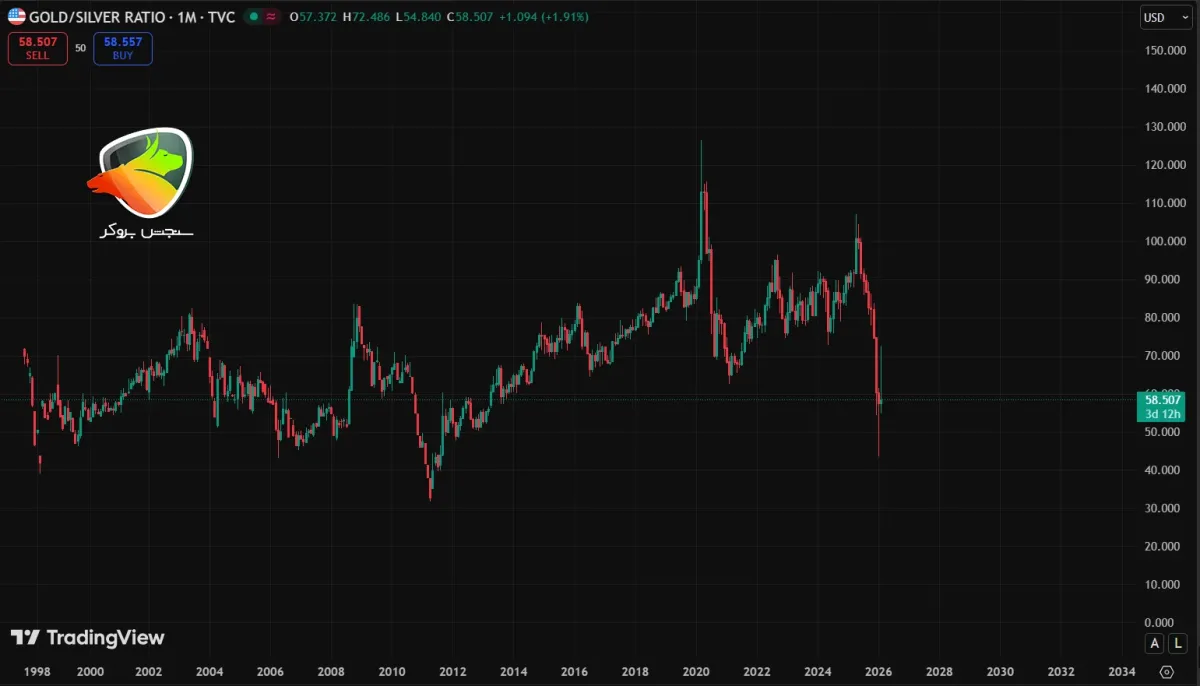Click the 2032 time axis label
1200x686 pixels.
[1062, 672]
